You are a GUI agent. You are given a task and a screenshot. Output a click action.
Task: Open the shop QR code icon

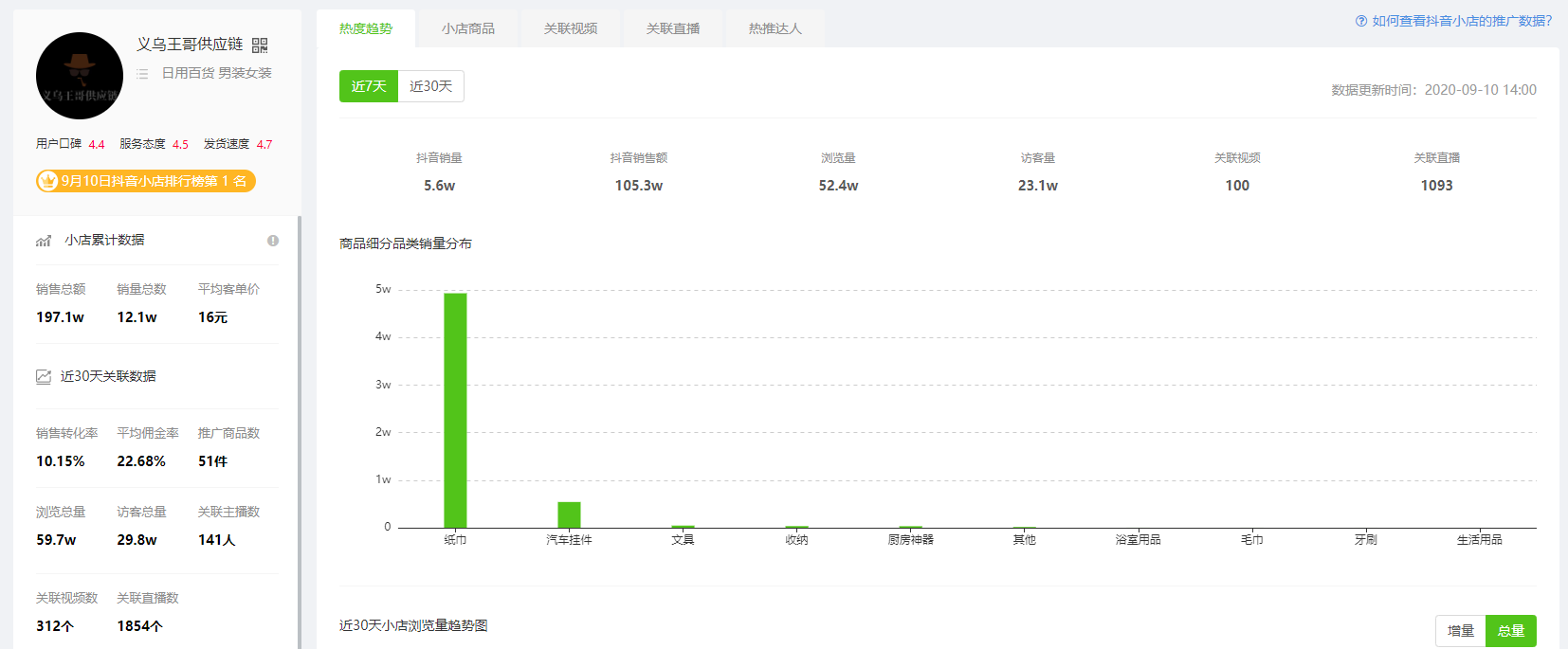click(x=260, y=45)
